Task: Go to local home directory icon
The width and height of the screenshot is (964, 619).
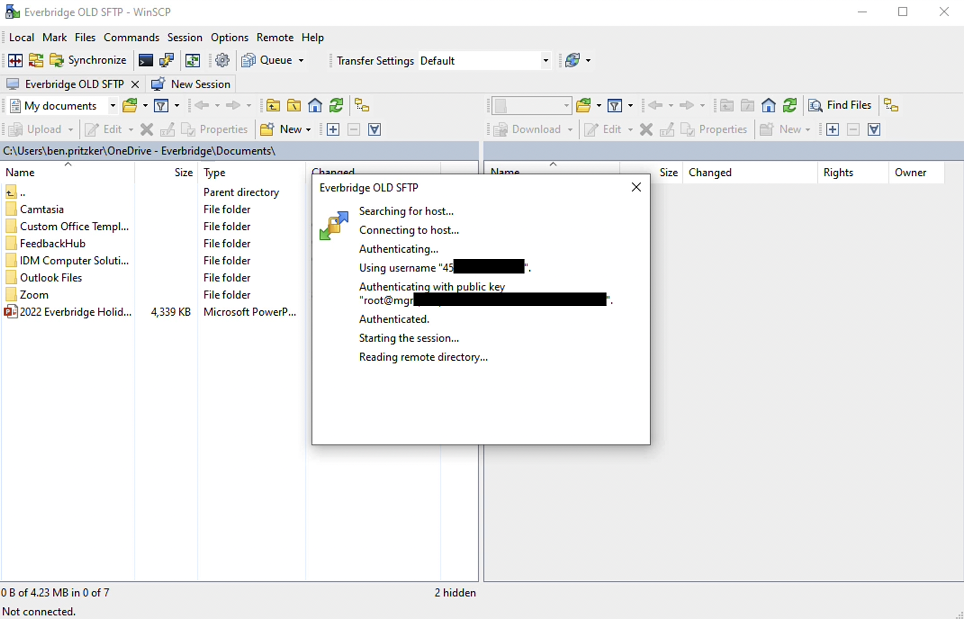Action: click(x=315, y=106)
